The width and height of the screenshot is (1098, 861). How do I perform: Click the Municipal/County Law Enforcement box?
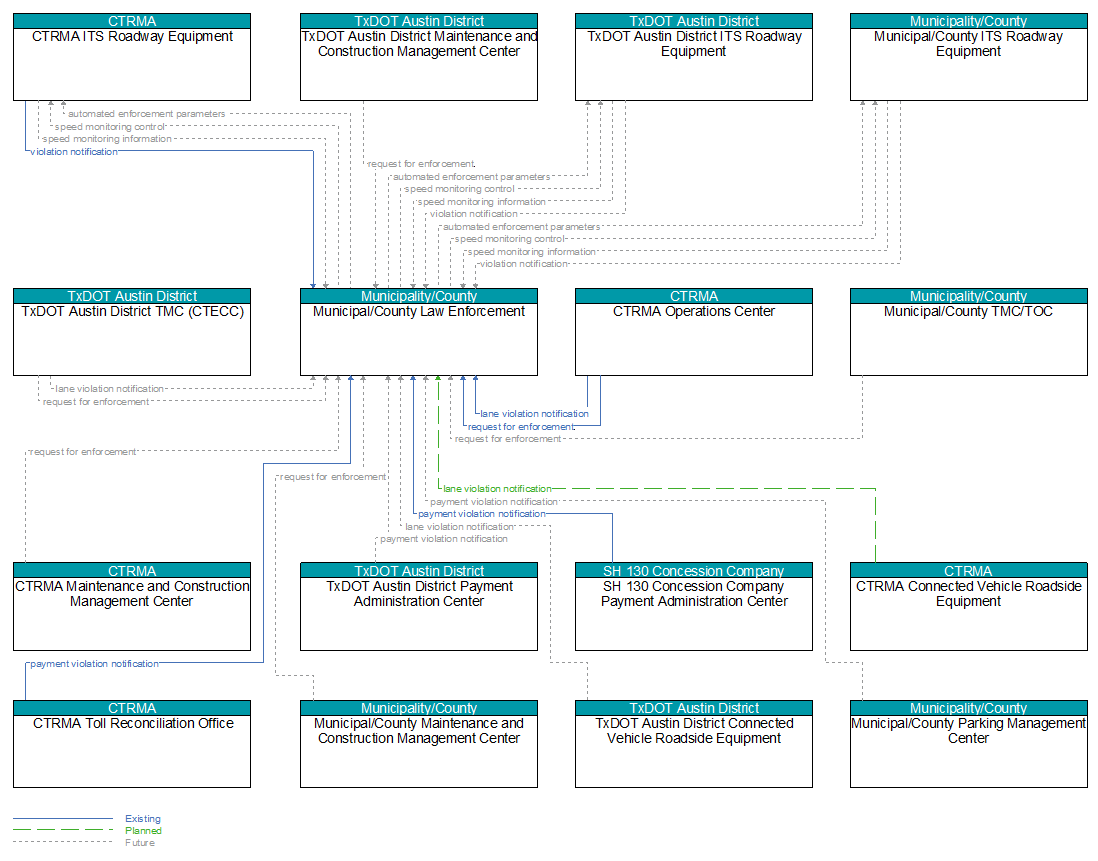[x=419, y=332]
